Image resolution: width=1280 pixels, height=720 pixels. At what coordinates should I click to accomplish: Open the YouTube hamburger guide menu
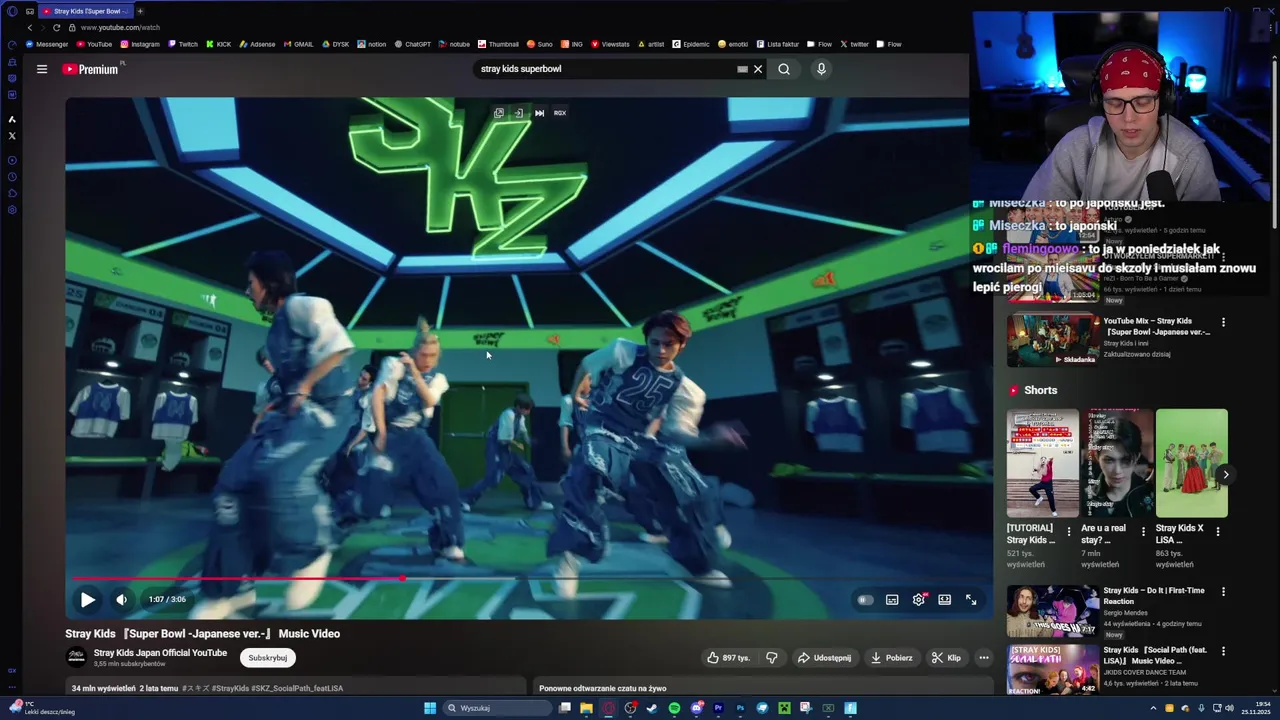click(42, 69)
